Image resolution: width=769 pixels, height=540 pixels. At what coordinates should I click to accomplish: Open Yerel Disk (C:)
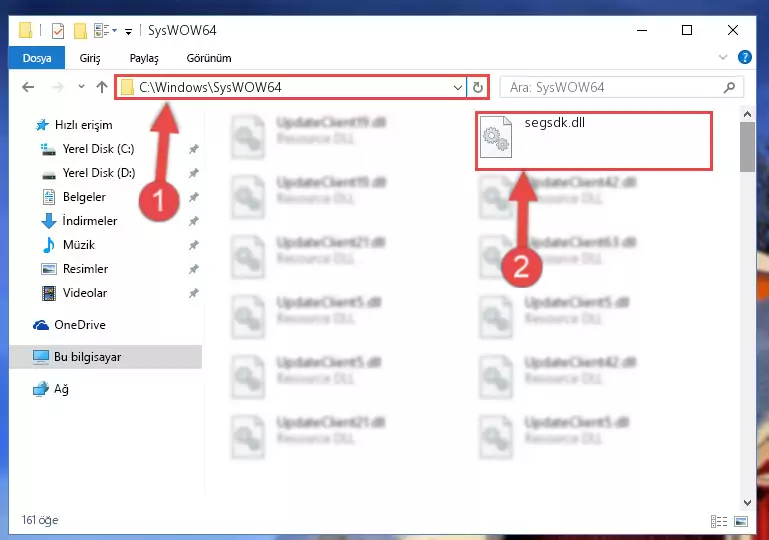98,149
